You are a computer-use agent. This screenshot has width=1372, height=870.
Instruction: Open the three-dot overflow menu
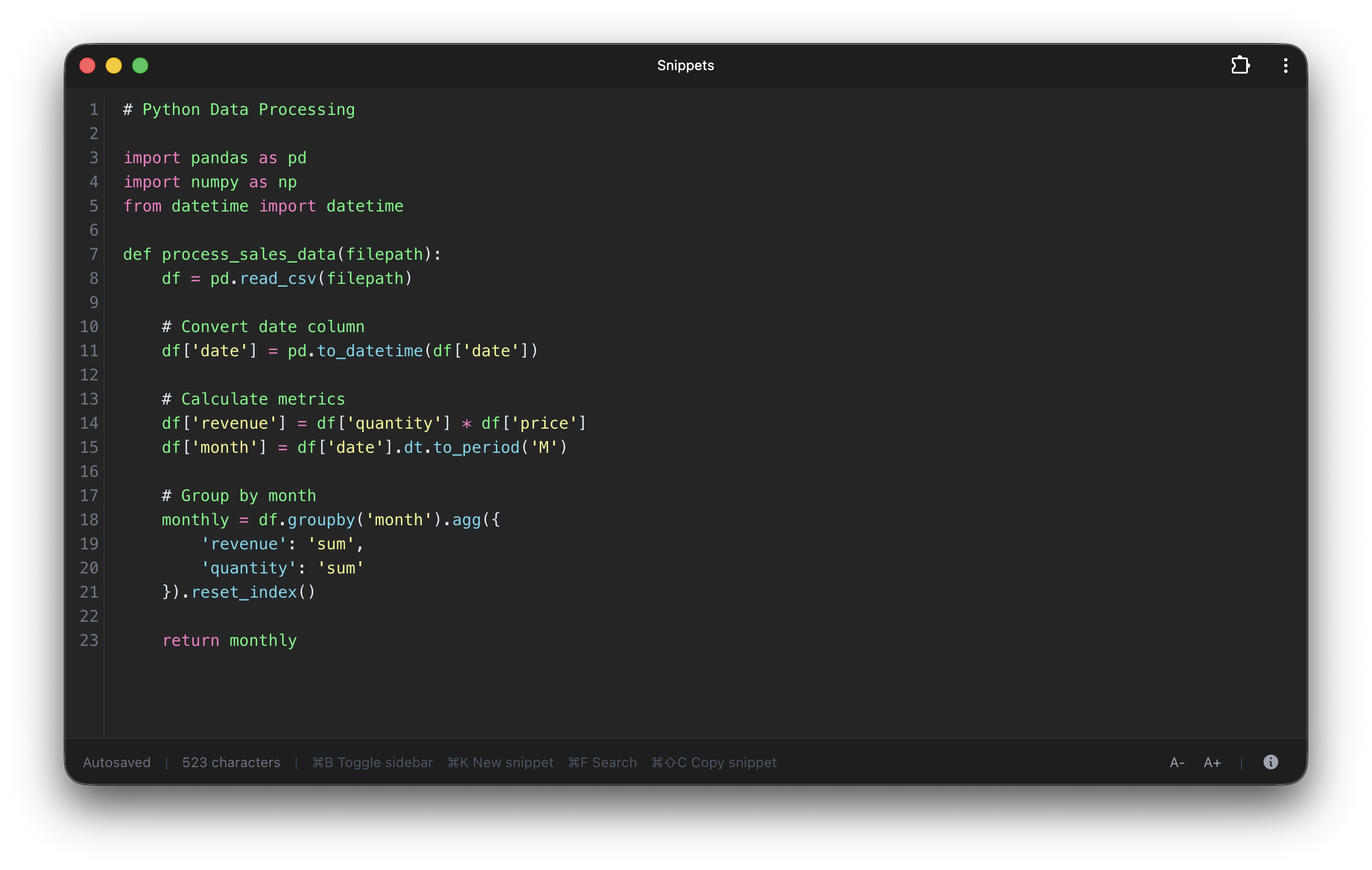click(1285, 65)
